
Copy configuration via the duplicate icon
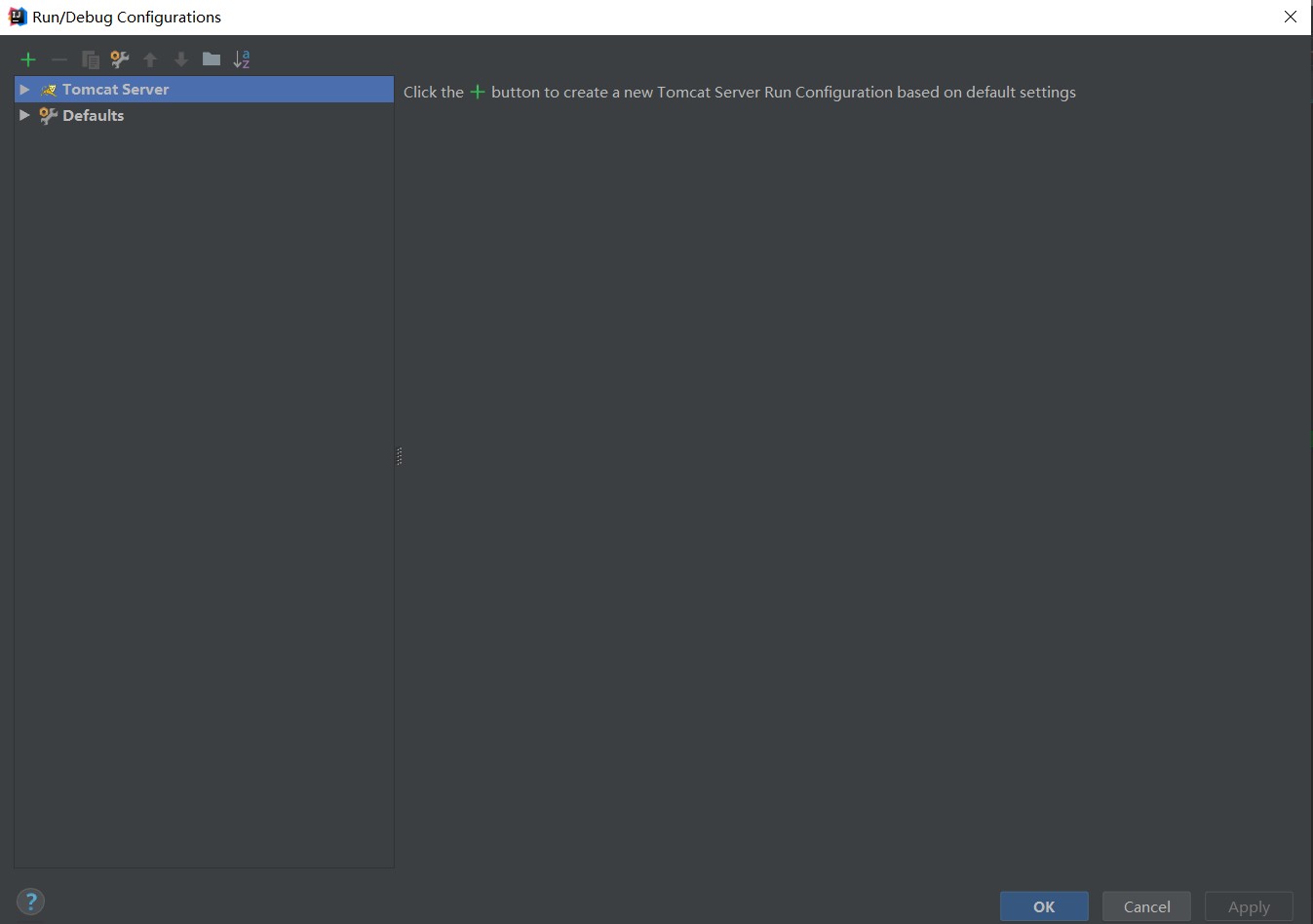[90, 59]
